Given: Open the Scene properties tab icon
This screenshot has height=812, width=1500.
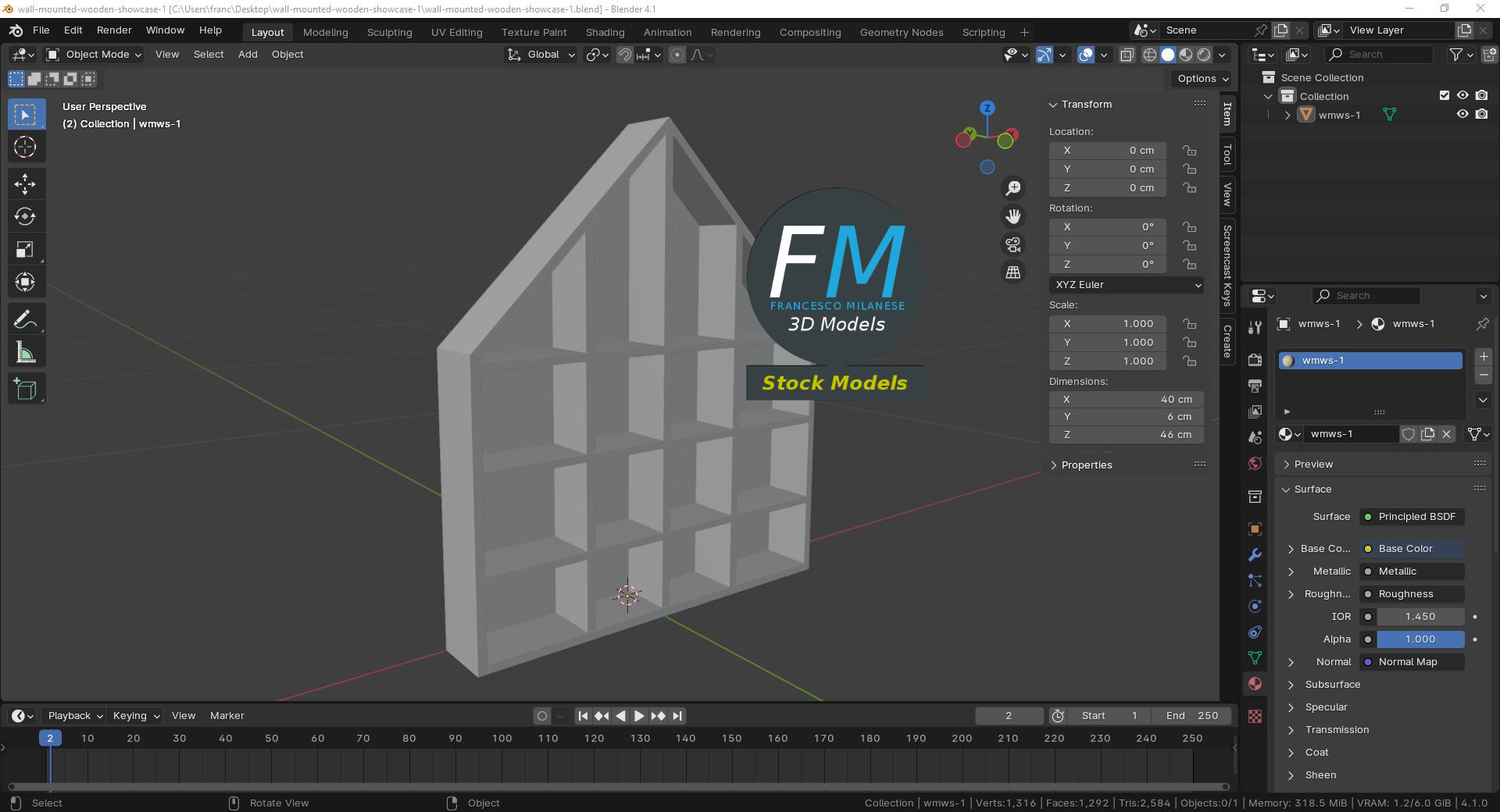Looking at the screenshot, I should coord(1255,437).
